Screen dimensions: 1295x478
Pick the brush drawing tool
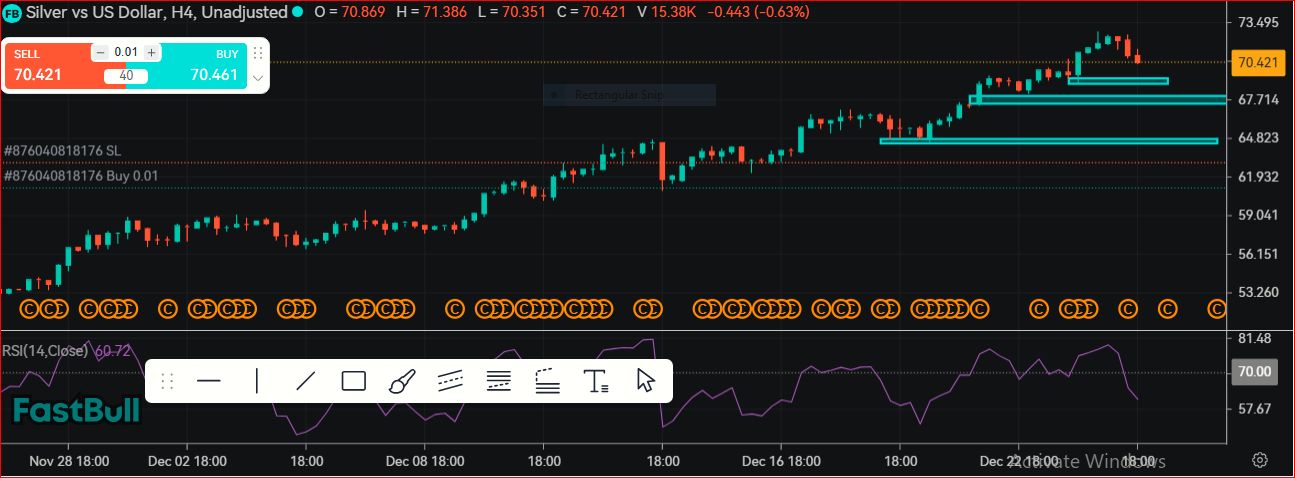[402, 381]
